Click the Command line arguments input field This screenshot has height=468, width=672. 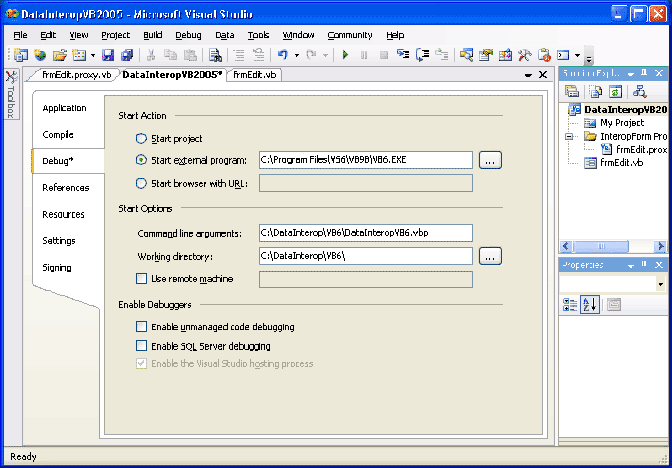pyautogui.click(x=366, y=233)
